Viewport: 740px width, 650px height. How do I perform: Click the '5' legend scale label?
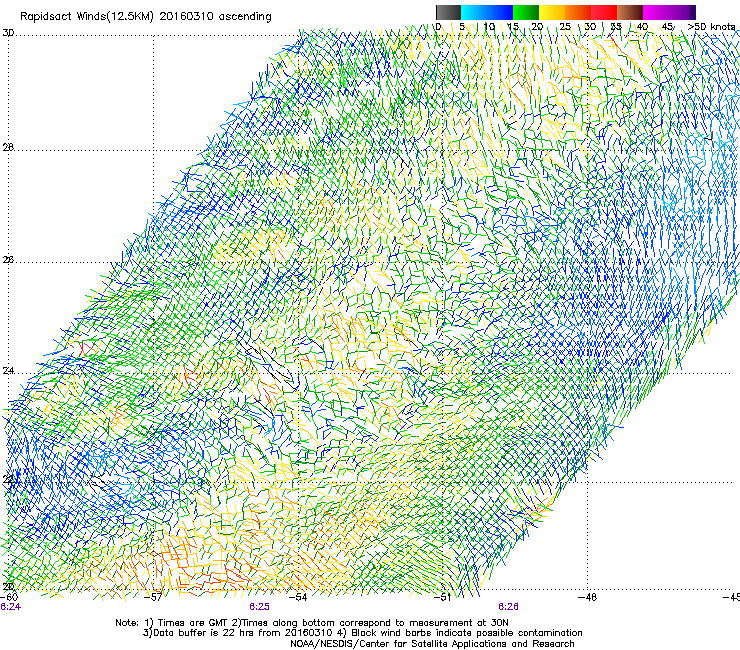point(462,27)
